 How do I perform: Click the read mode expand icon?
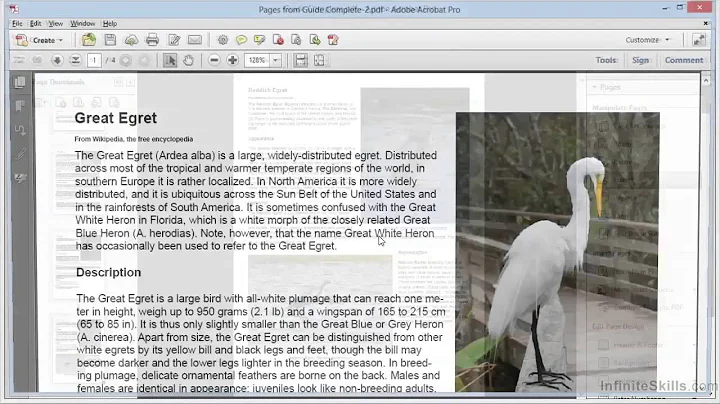[699, 40]
